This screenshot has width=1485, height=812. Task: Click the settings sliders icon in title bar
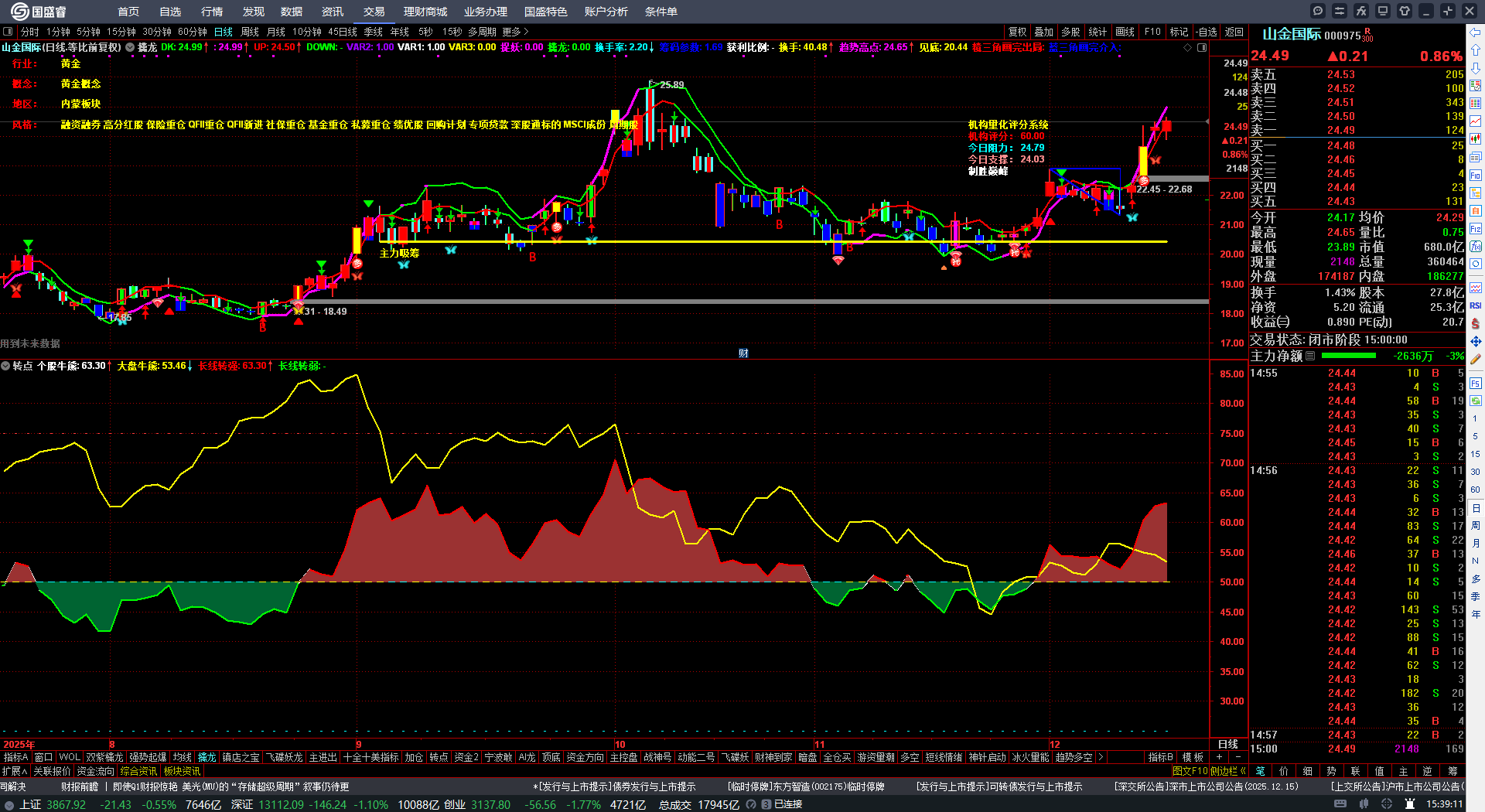tap(1340, 11)
